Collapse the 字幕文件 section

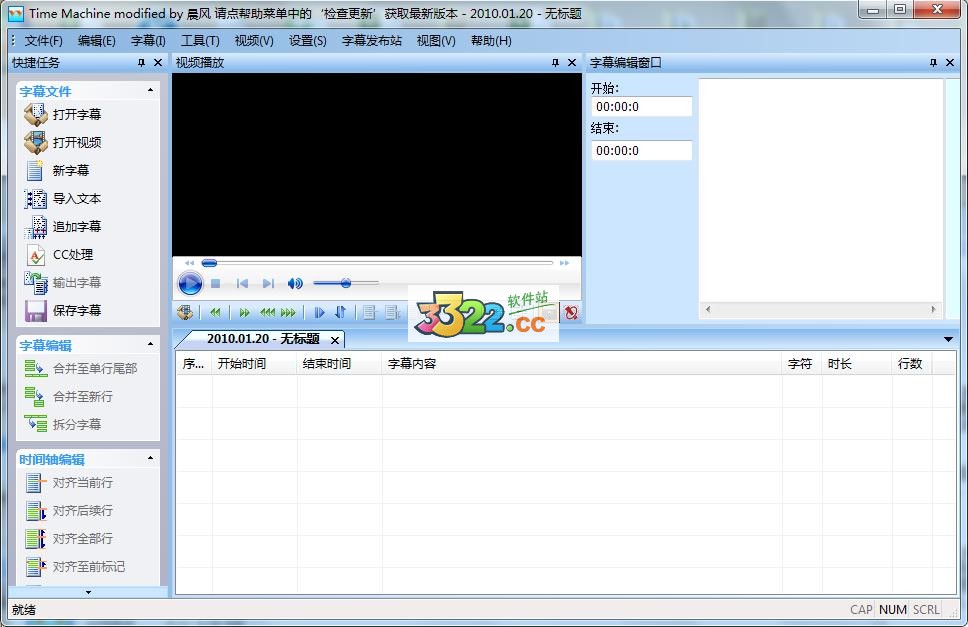pos(151,90)
